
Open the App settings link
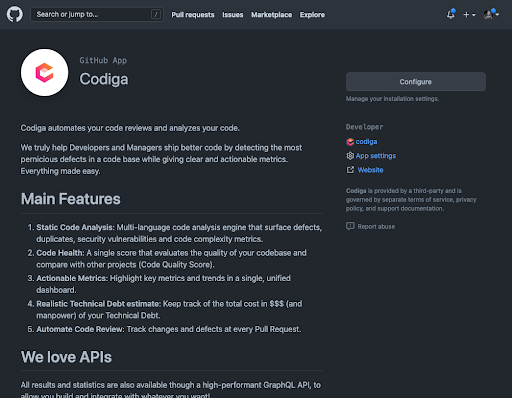point(376,156)
